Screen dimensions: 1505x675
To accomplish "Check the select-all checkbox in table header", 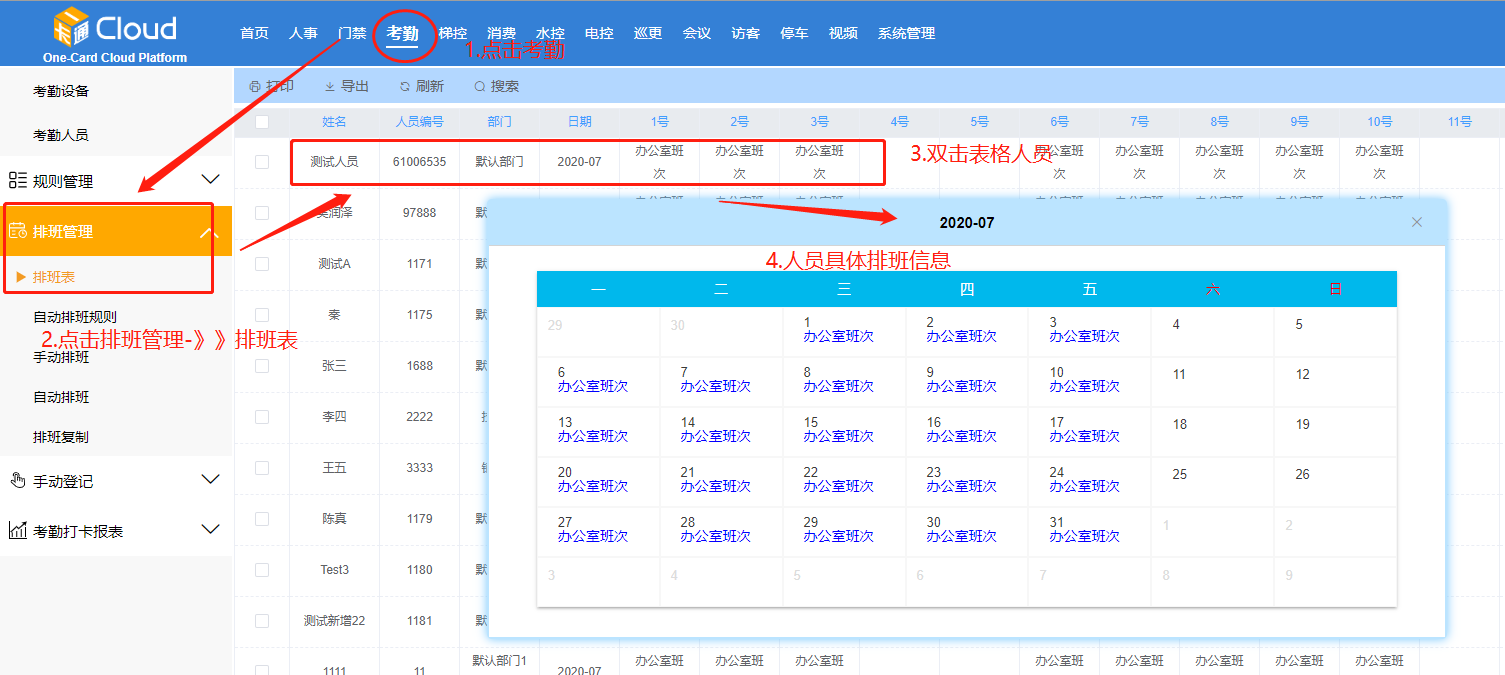I will click(262, 122).
